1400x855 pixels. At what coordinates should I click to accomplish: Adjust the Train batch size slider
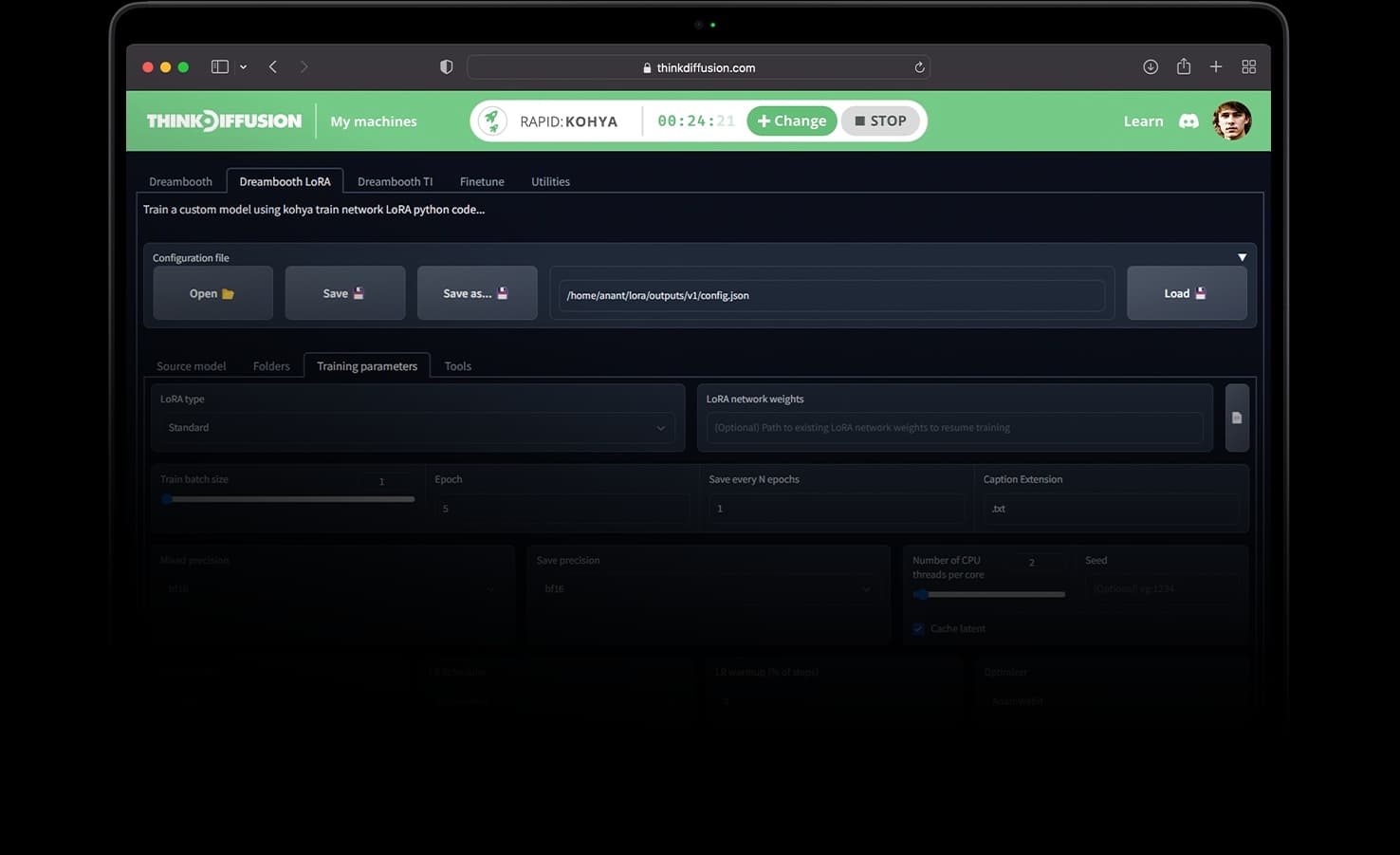[x=287, y=499]
